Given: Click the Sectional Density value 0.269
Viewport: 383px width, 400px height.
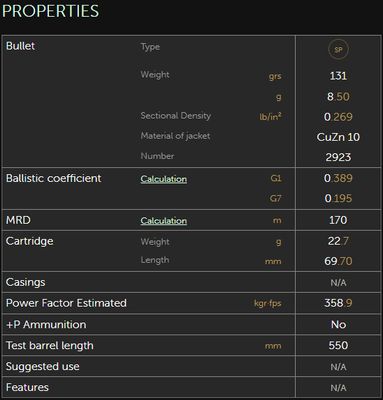Looking at the screenshot, I should [338, 117].
